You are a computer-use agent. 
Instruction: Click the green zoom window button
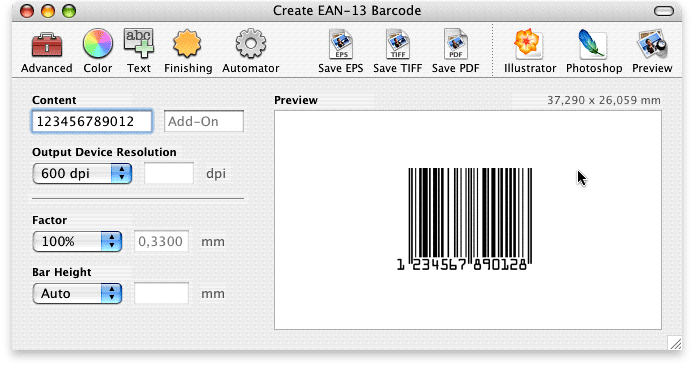69,11
